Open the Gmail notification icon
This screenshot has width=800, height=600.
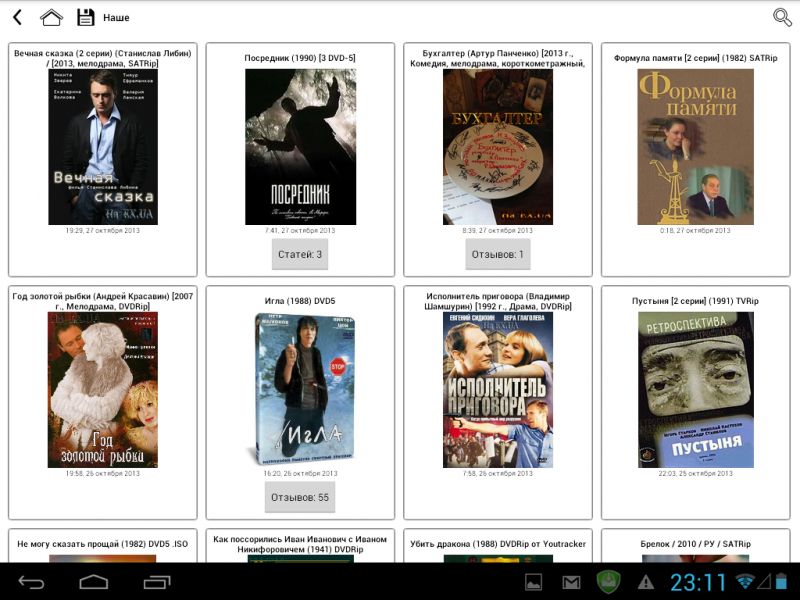[571, 581]
